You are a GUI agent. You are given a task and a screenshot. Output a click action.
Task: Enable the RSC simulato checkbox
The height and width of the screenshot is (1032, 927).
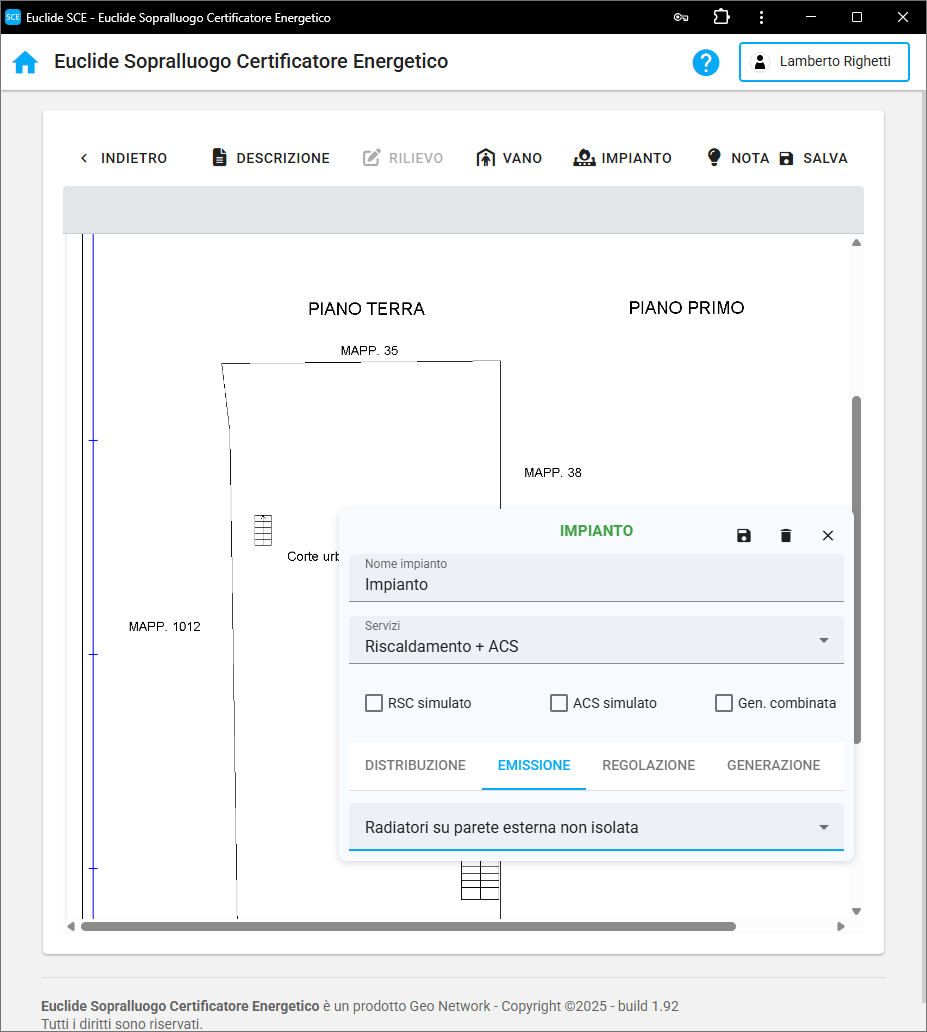tap(374, 703)
